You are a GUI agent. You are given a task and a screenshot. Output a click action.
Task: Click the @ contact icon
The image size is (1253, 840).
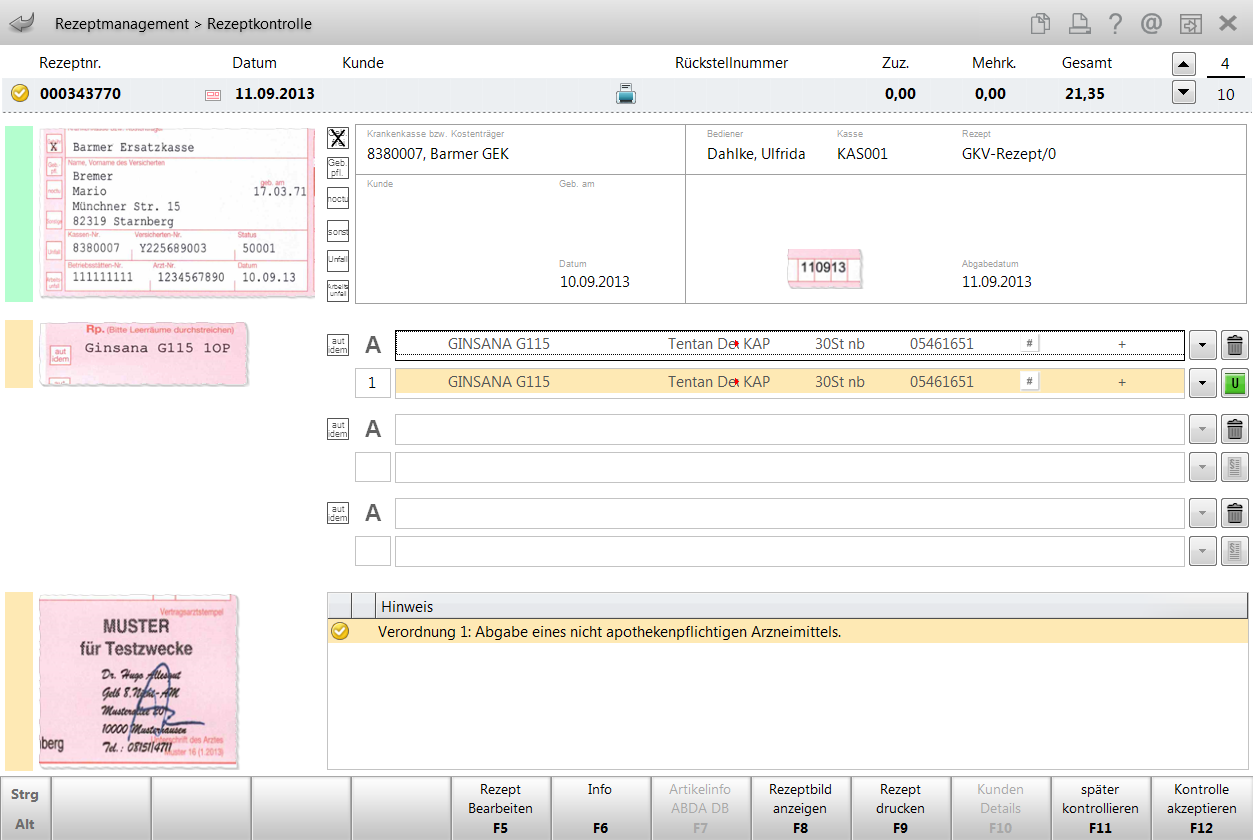click(x=1151, y=23)
